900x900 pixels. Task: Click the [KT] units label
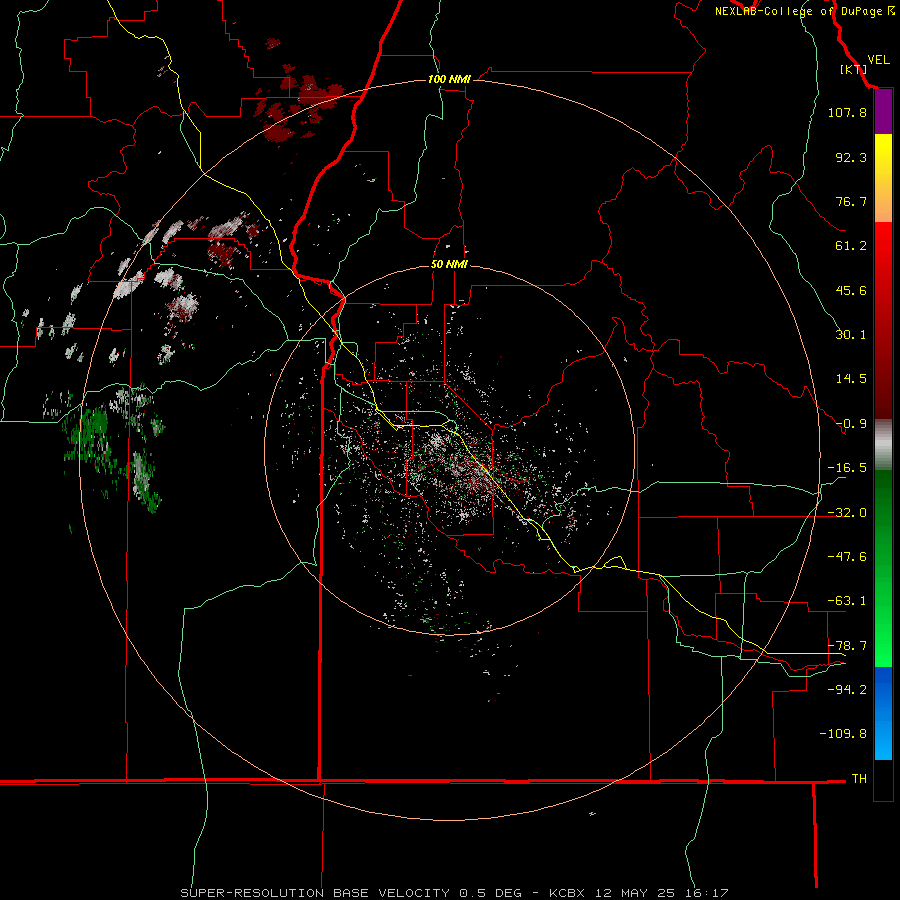853,69
